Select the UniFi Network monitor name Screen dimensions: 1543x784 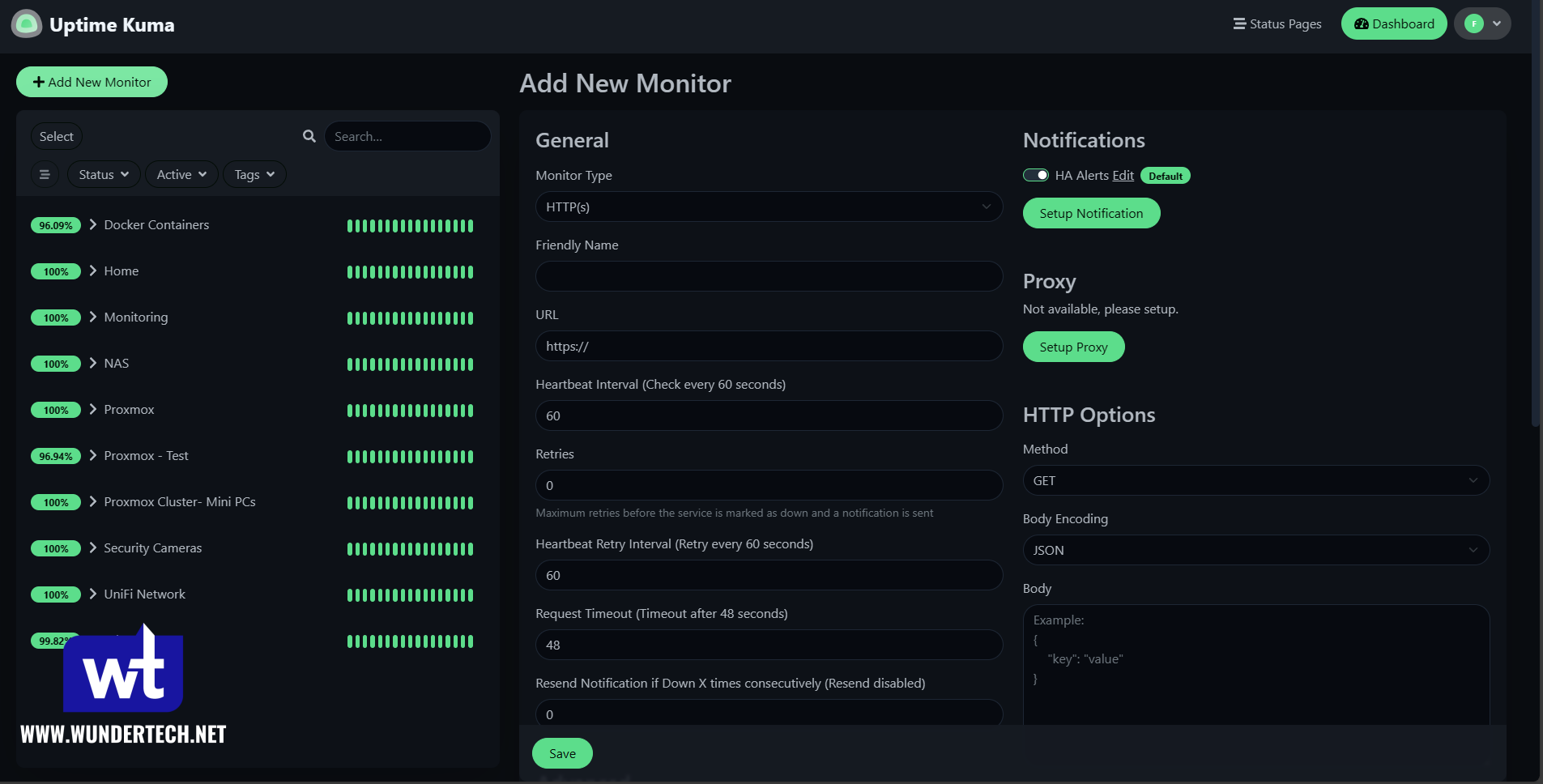145,594
